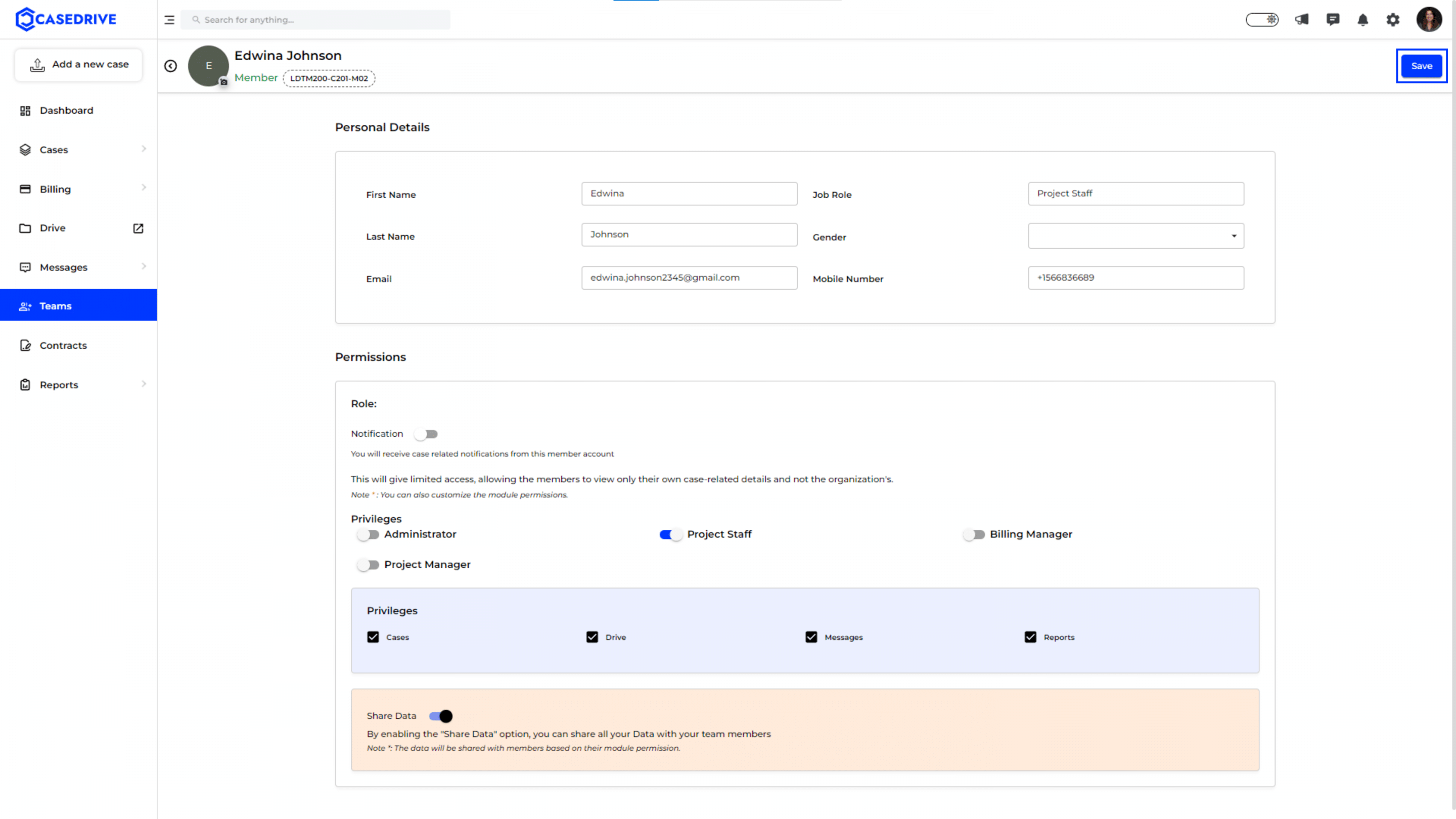
Task: Click the Teams people icon
Action: tap(25, 306)
